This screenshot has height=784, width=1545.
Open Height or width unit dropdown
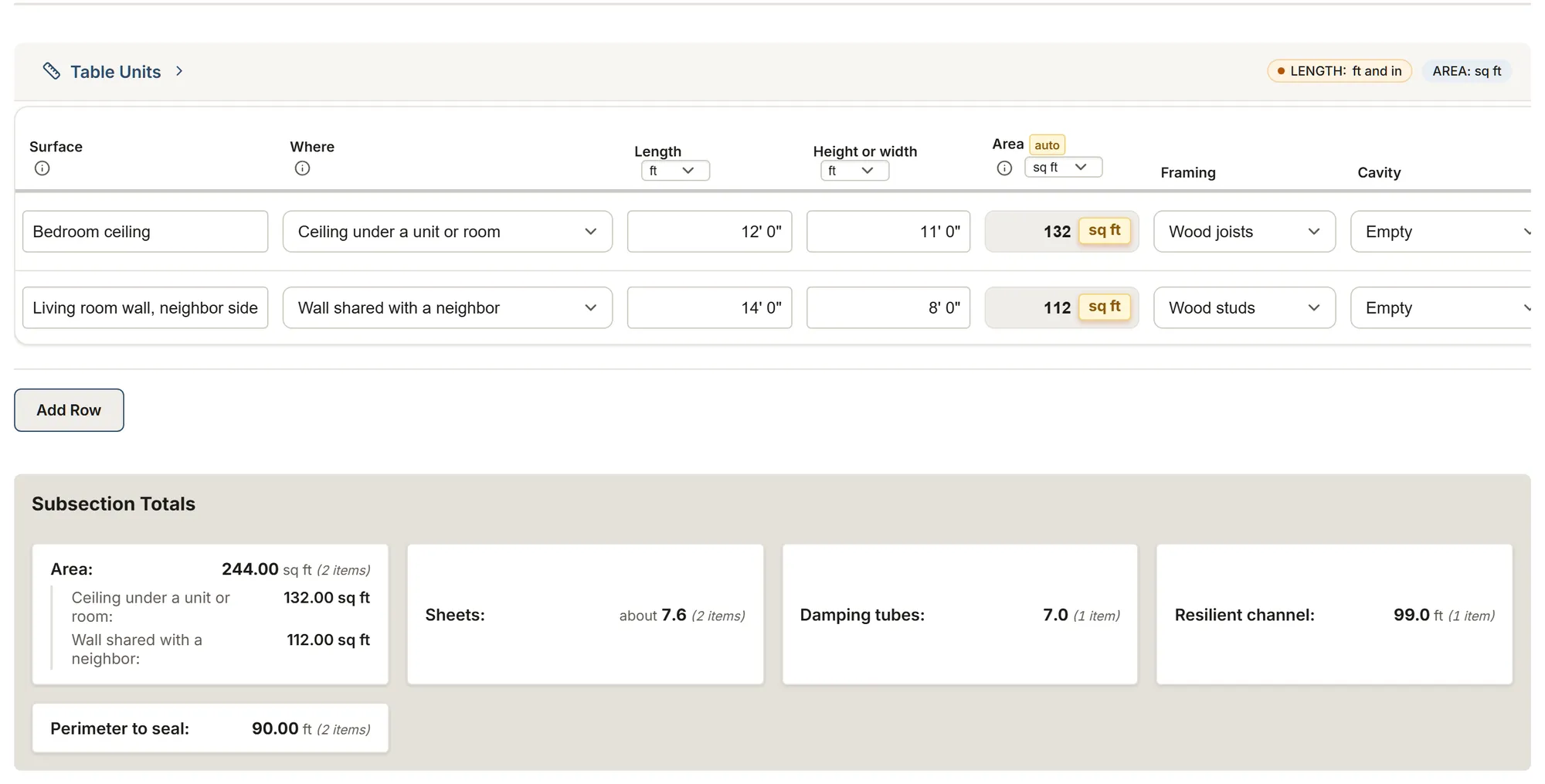[x=854, y=171]
